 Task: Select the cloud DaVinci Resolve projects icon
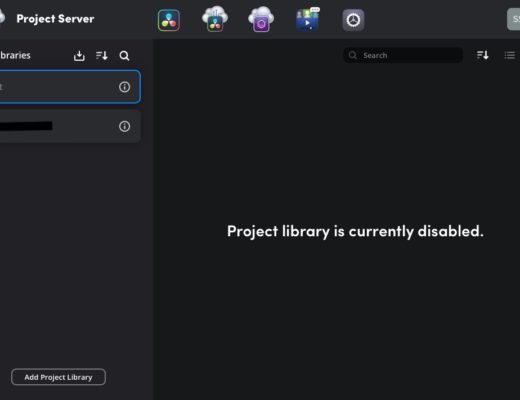click(x=215, y=19)
